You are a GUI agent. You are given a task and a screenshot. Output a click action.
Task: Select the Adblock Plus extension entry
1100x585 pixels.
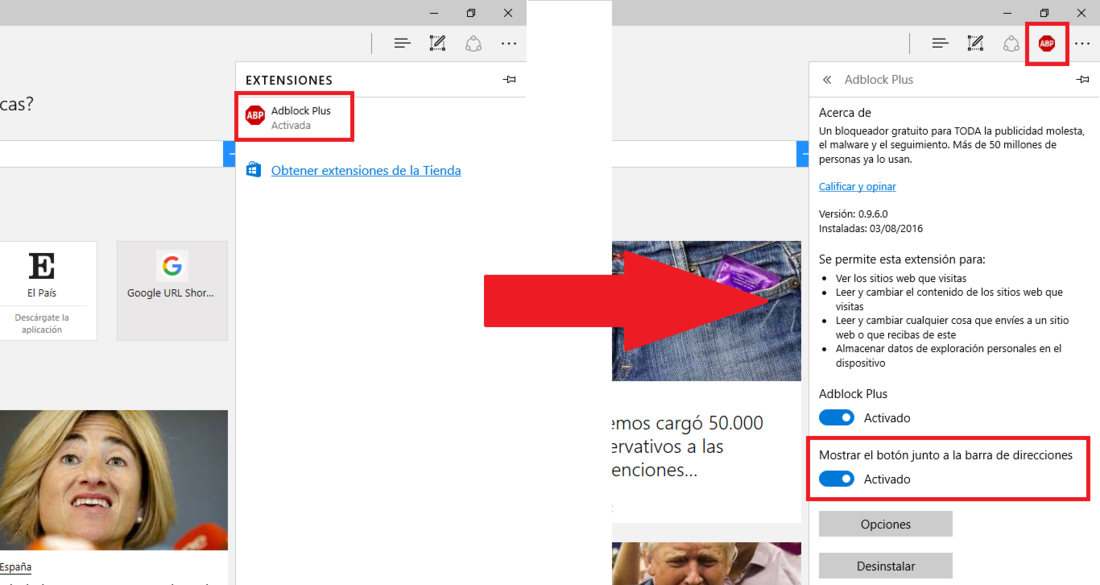[x=294, y=117]
